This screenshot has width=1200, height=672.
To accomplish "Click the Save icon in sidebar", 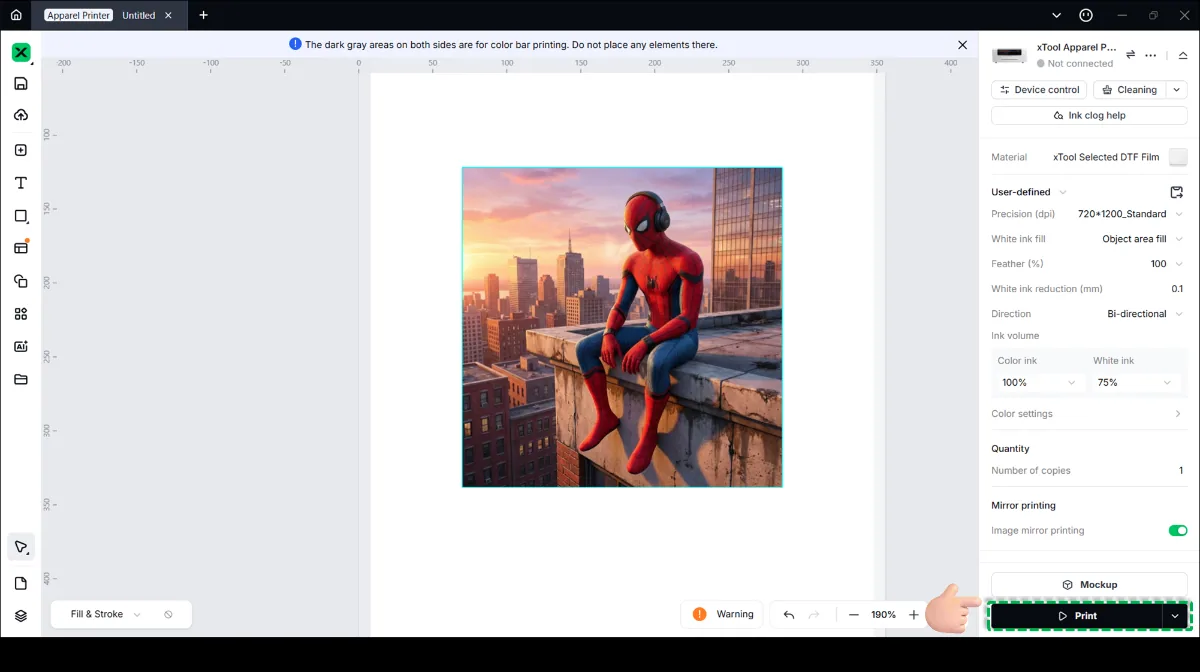I will [x=21, y=84].
